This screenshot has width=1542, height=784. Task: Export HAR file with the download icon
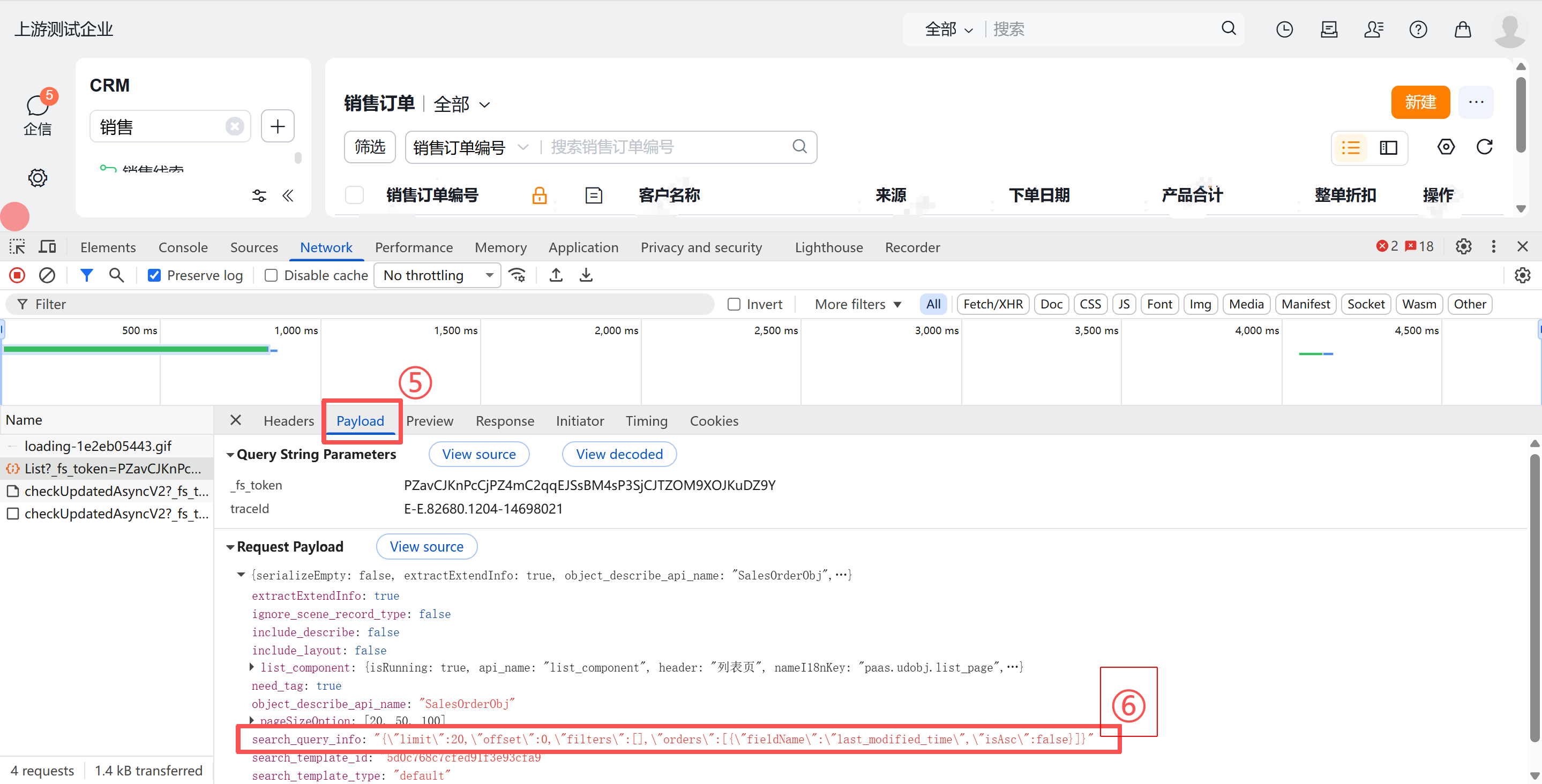pyautogui.click(x=586, y=275)
